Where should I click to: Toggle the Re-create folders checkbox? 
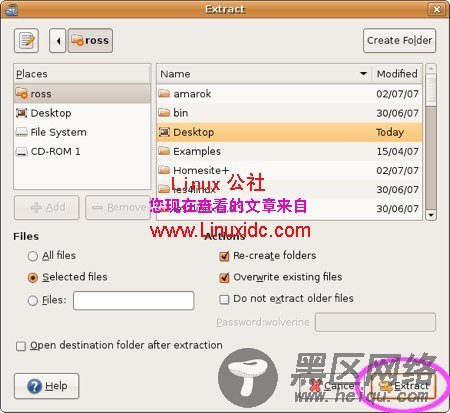pyautogui.click(x=224, y=256)
